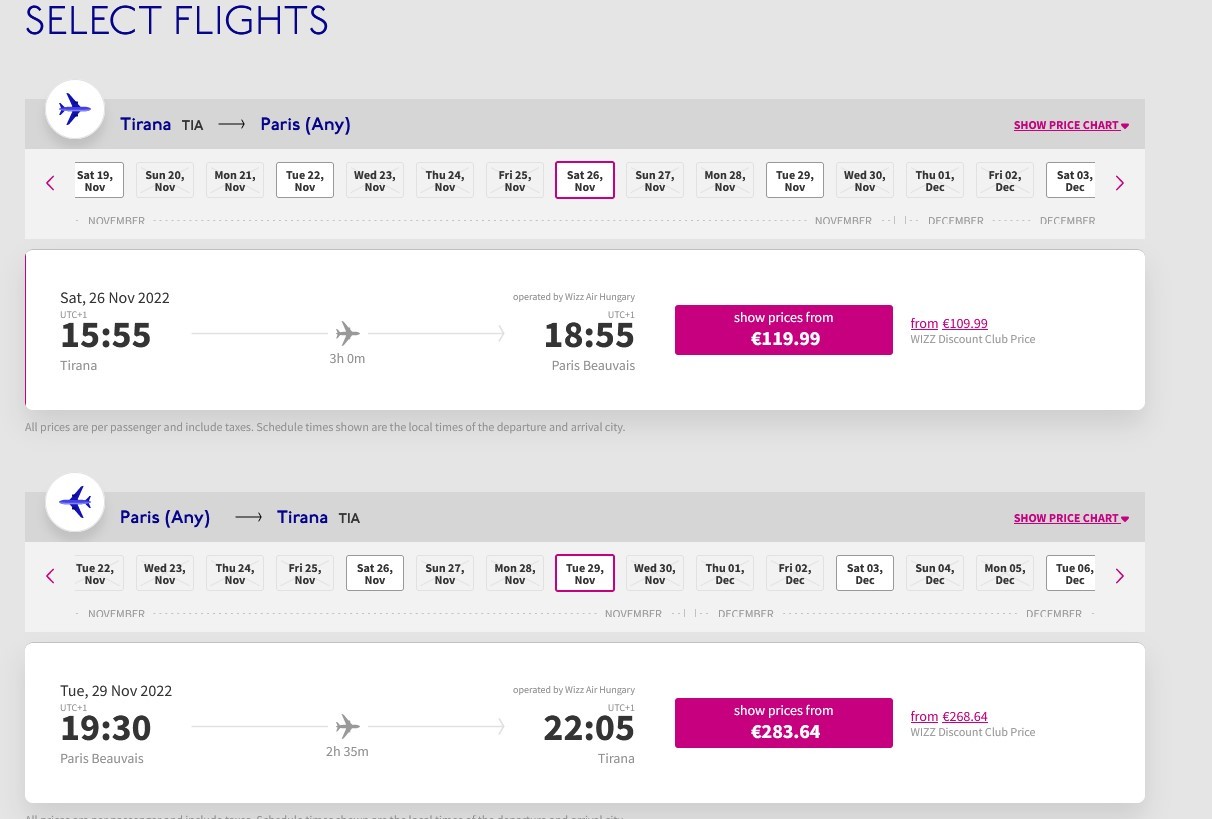Screen dimensions: 1212x819
Task: Go to previous outbound dates arrow
Action: click(50, 182)
